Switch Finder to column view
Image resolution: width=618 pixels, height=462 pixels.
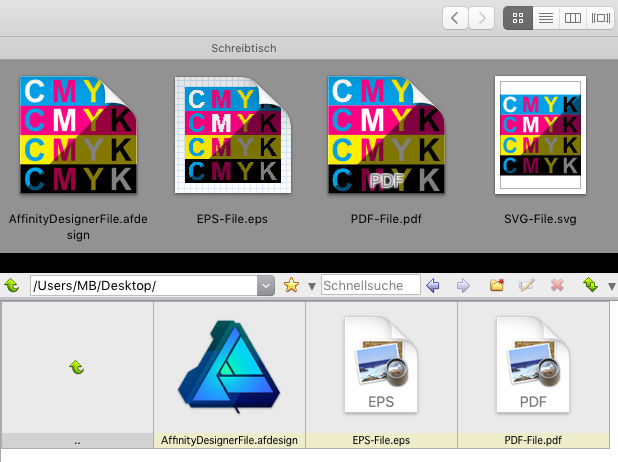[x=573, y=18]
